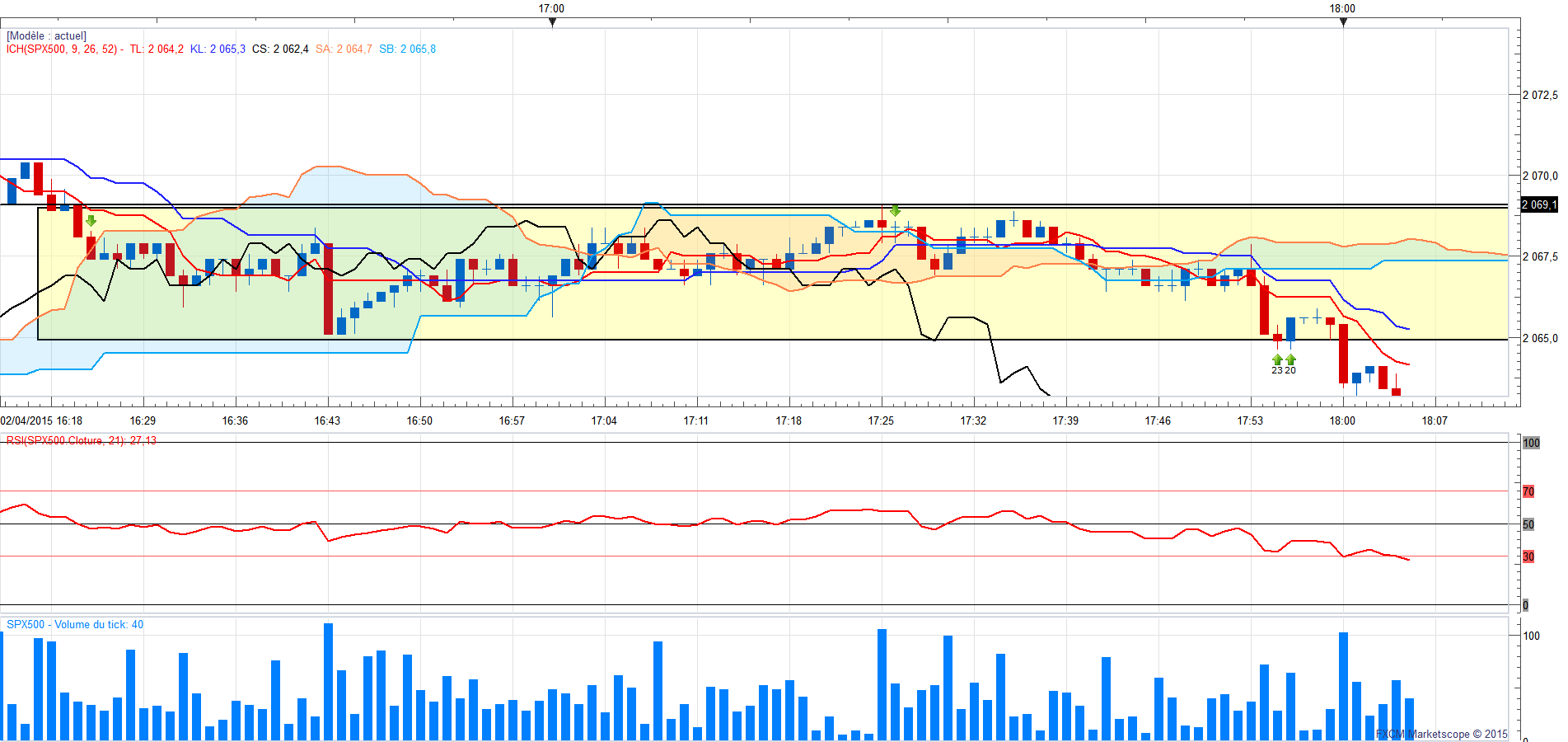Click the 17:00 hour marker triangle

click(x=552, y=22)
